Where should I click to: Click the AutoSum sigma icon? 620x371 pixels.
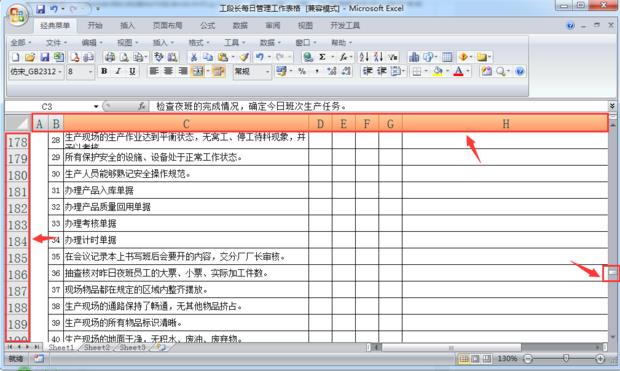click(x=322, y=57)
